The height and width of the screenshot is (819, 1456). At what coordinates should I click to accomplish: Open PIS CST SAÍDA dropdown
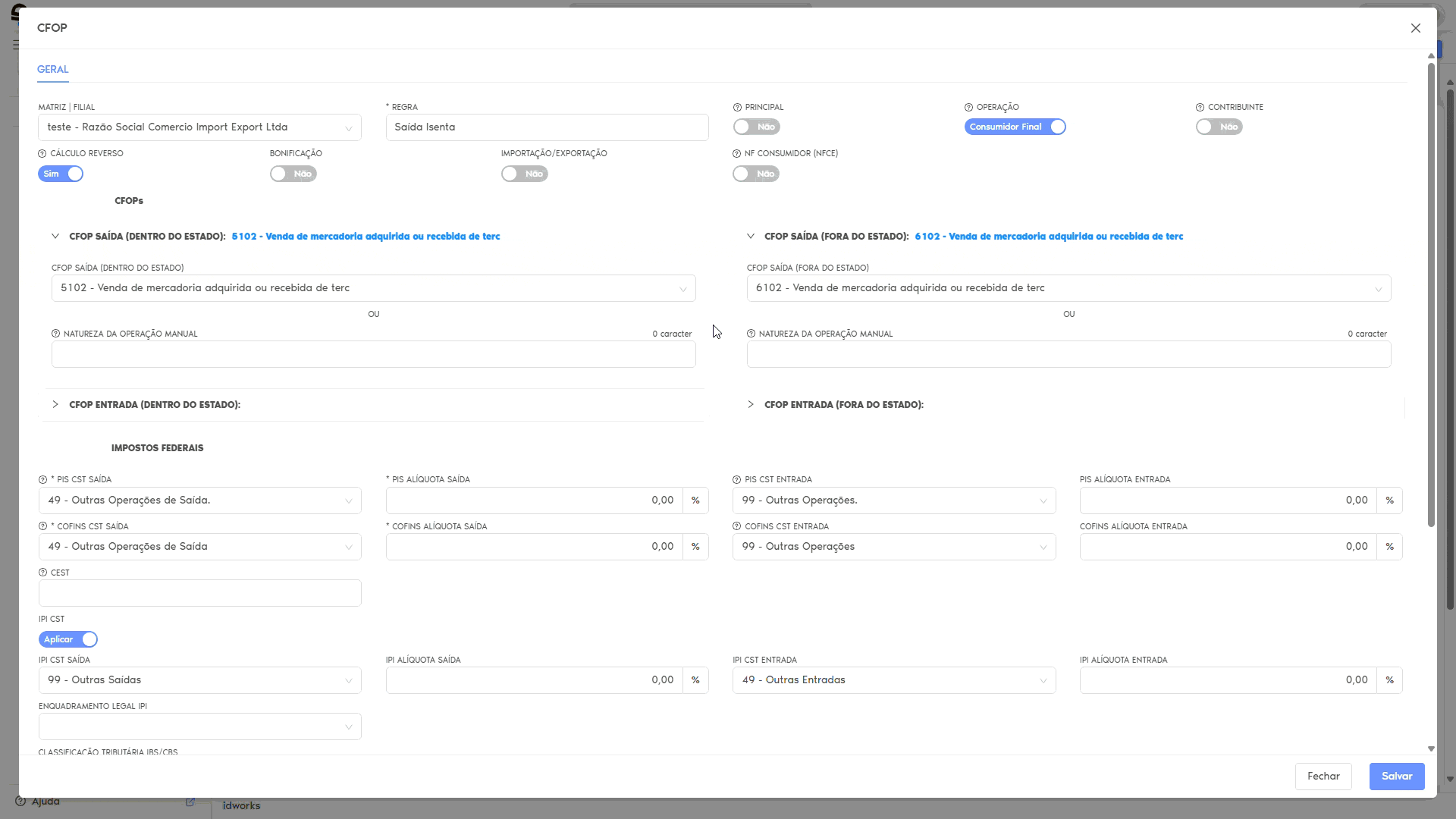(x=199, y=500)
